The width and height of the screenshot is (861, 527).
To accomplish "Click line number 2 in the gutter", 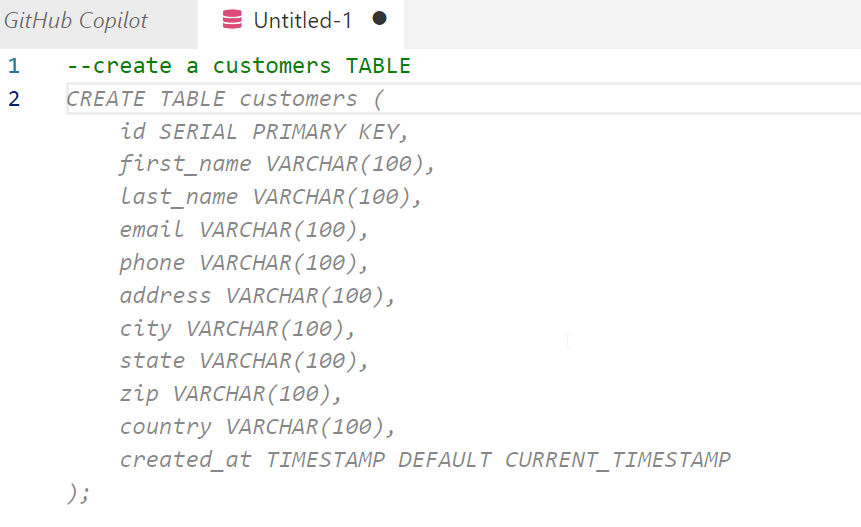I will pyautogui.click(x=14, y=99).
